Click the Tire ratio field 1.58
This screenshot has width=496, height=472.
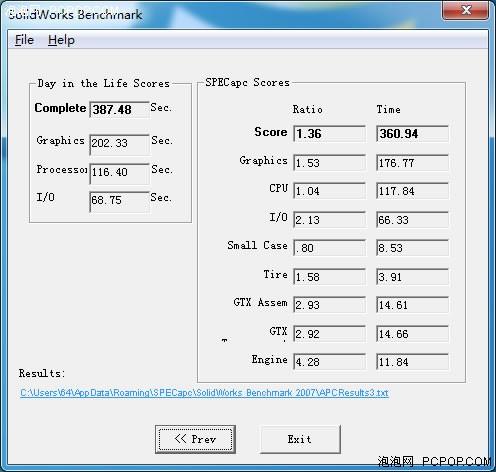[x=329, y=277]
